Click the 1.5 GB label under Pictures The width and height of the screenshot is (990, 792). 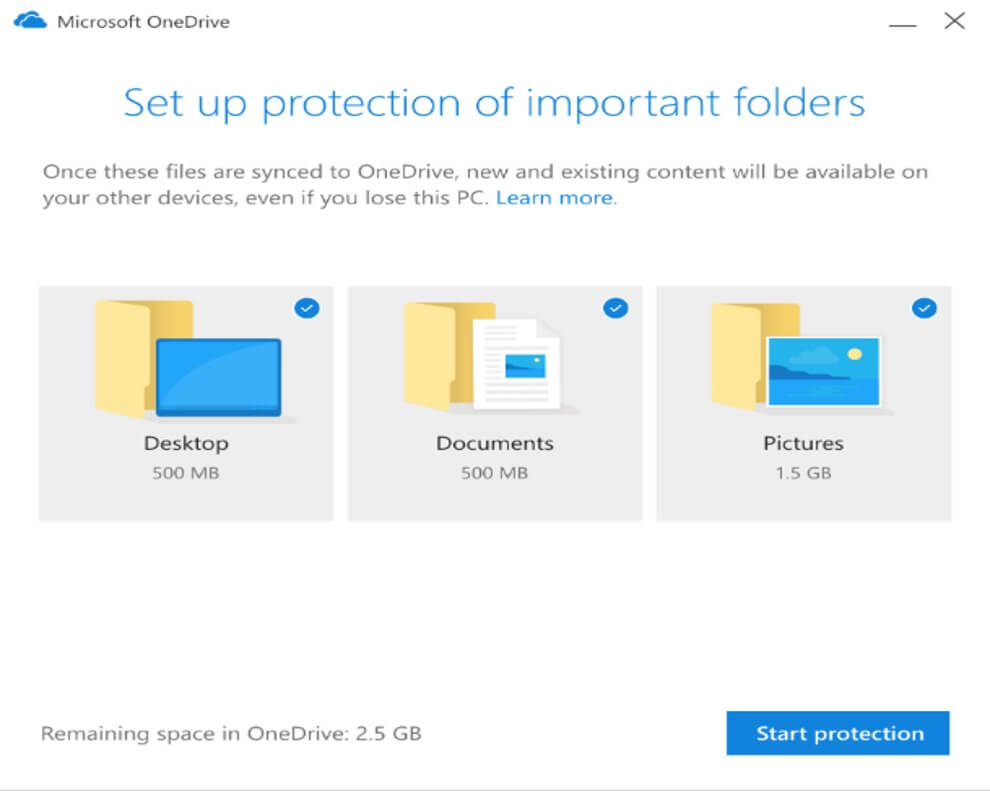coord(803,472)
